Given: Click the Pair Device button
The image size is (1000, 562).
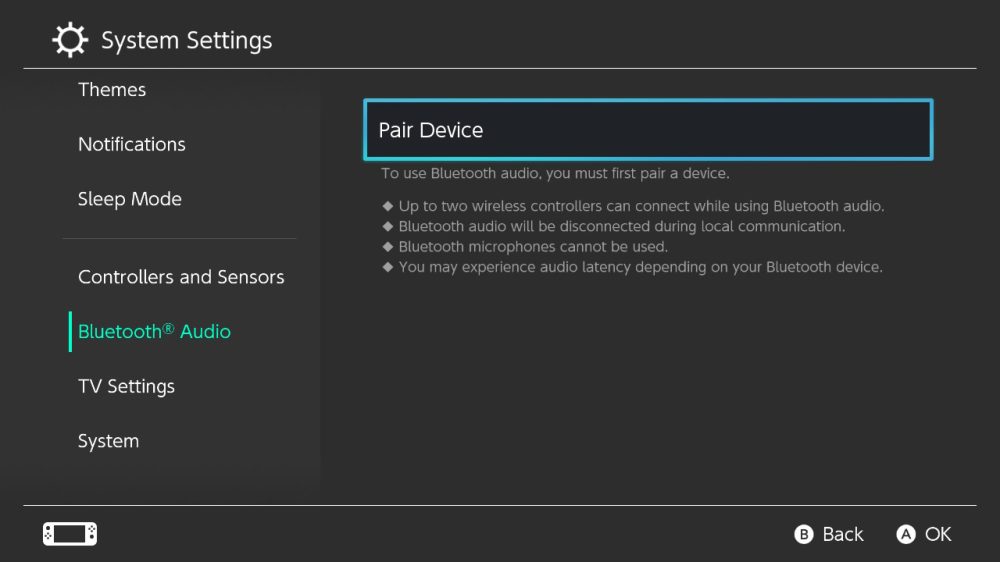Looking at the screenshot, I should [x=647, y=130].
